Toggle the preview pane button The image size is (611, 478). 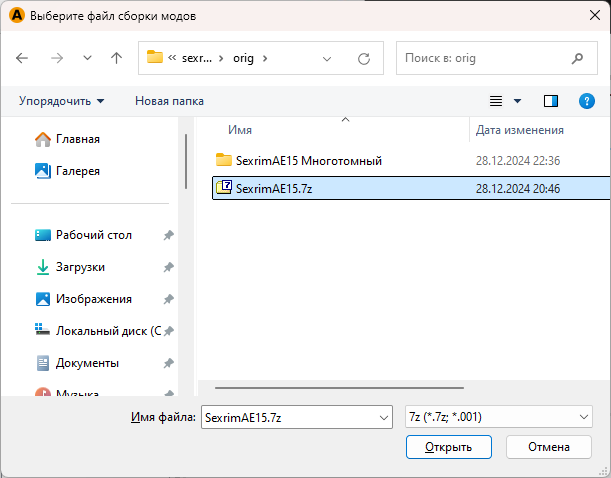[550, 101]
